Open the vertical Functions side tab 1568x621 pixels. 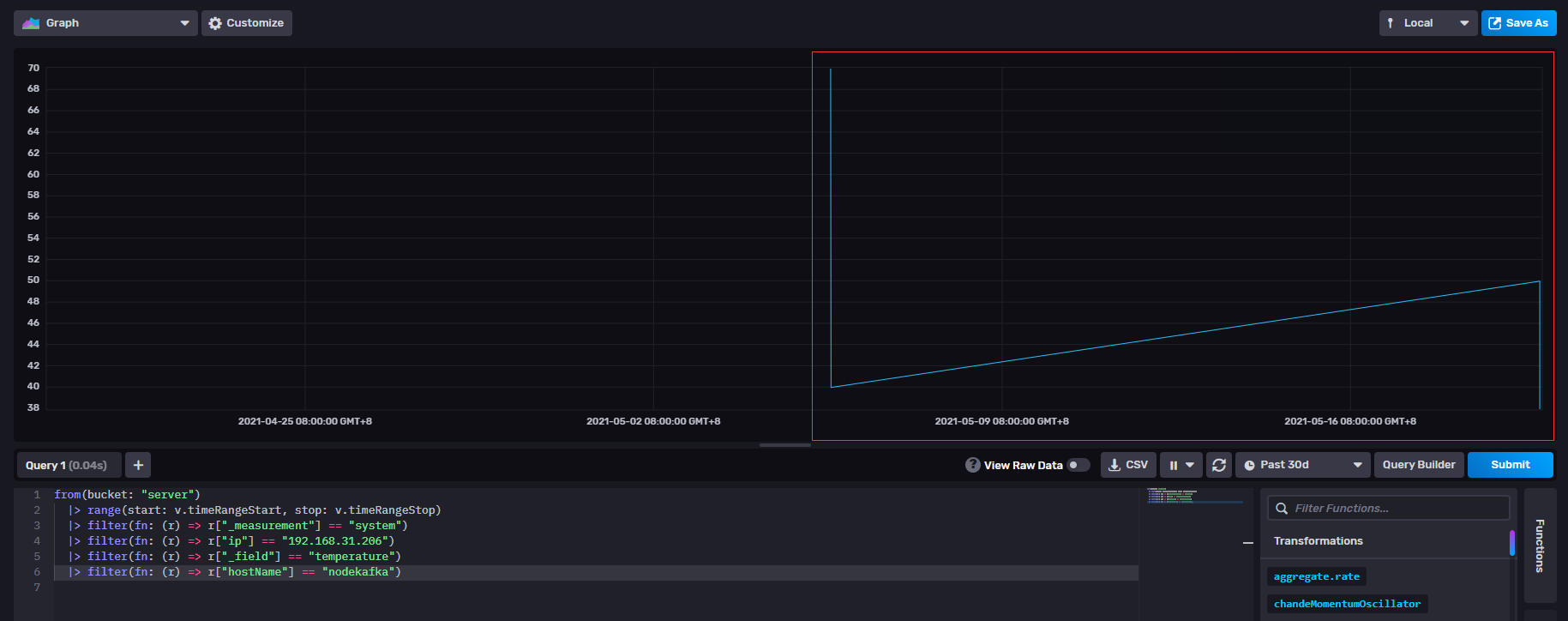1540,546
